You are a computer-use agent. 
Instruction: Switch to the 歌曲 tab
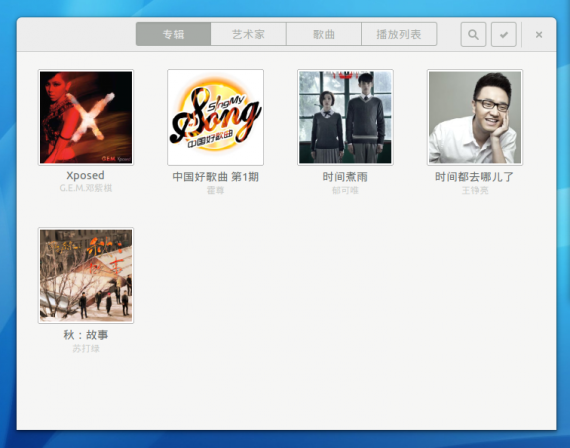click(x=324, y=34)
